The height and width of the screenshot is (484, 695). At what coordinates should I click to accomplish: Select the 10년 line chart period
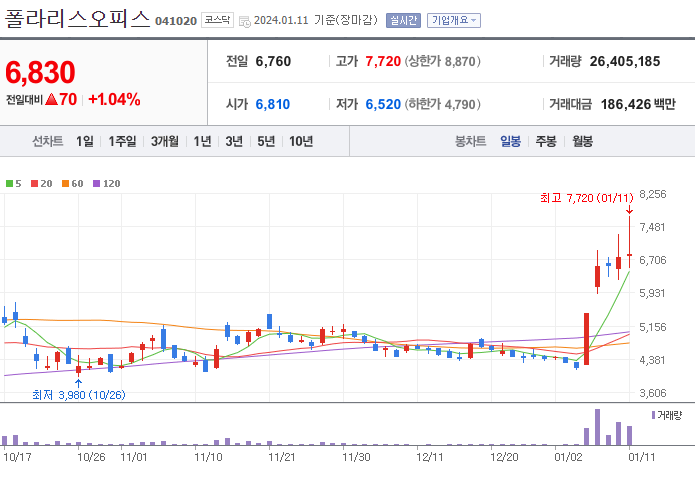coord(301,141)
